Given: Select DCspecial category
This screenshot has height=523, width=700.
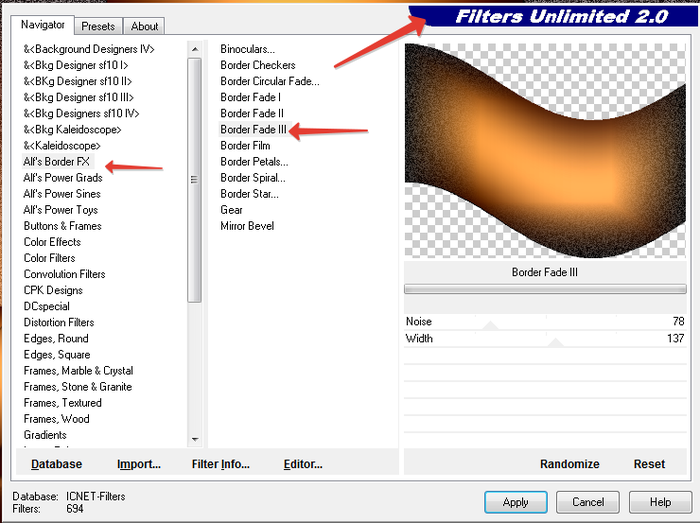Looking at the screenshot, I should pyautogui.click(x=46, y=306).
